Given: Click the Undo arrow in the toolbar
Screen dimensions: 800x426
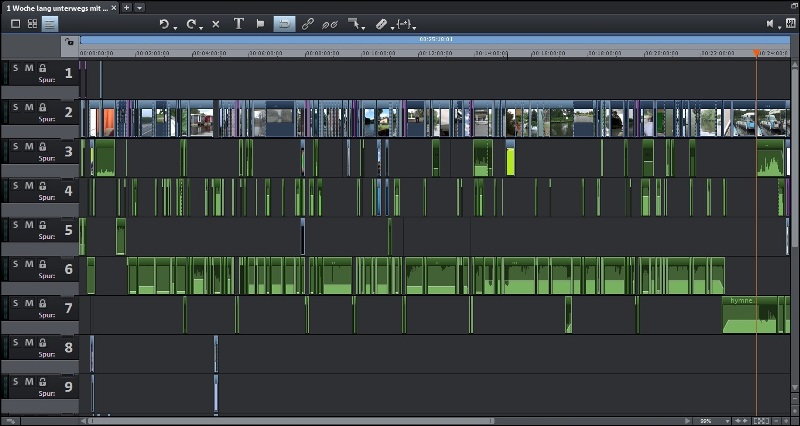Looking at the screenshot, I should point(164,24).
